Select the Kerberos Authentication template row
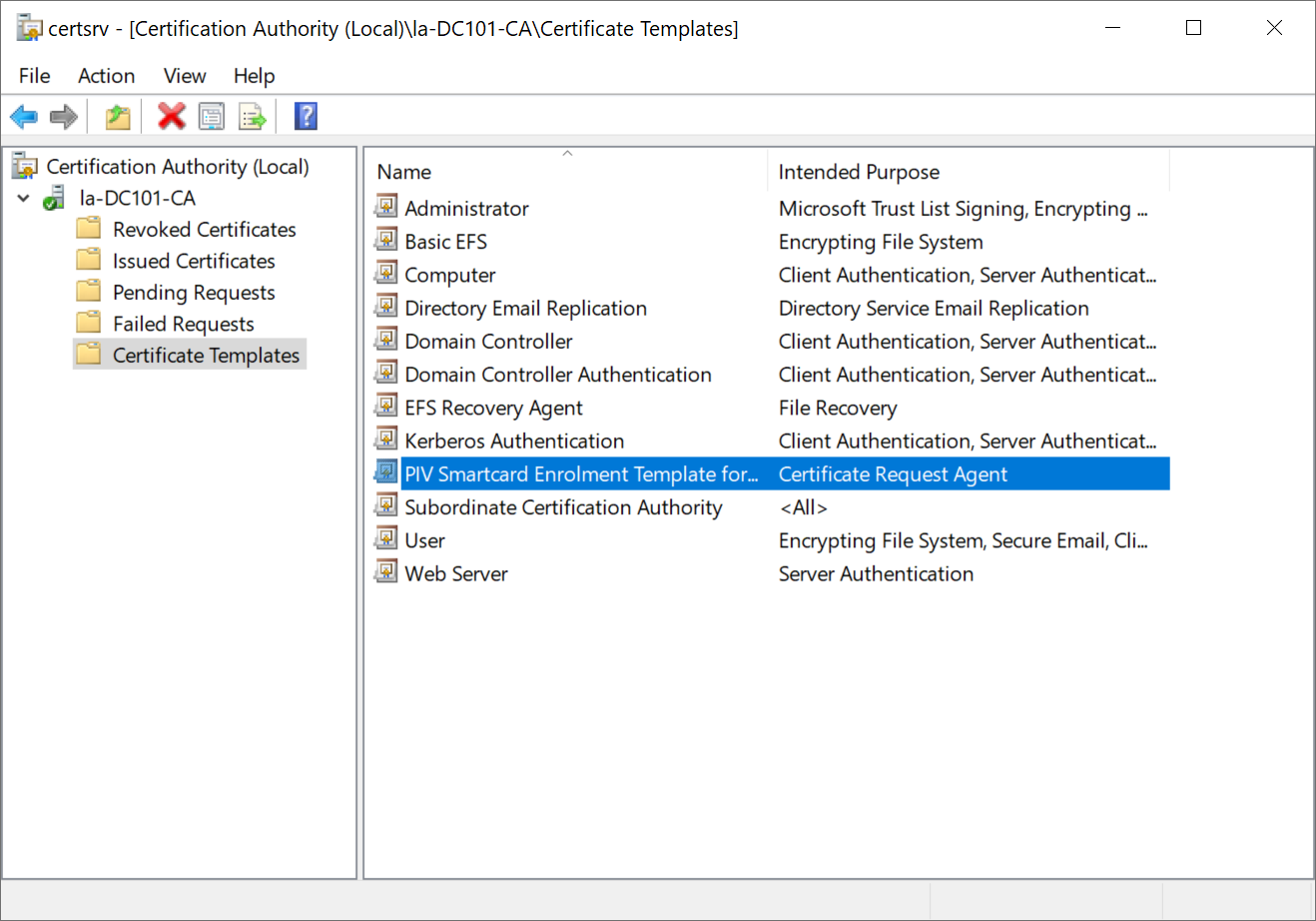The image size is (1316, 921). click(514, 441)
